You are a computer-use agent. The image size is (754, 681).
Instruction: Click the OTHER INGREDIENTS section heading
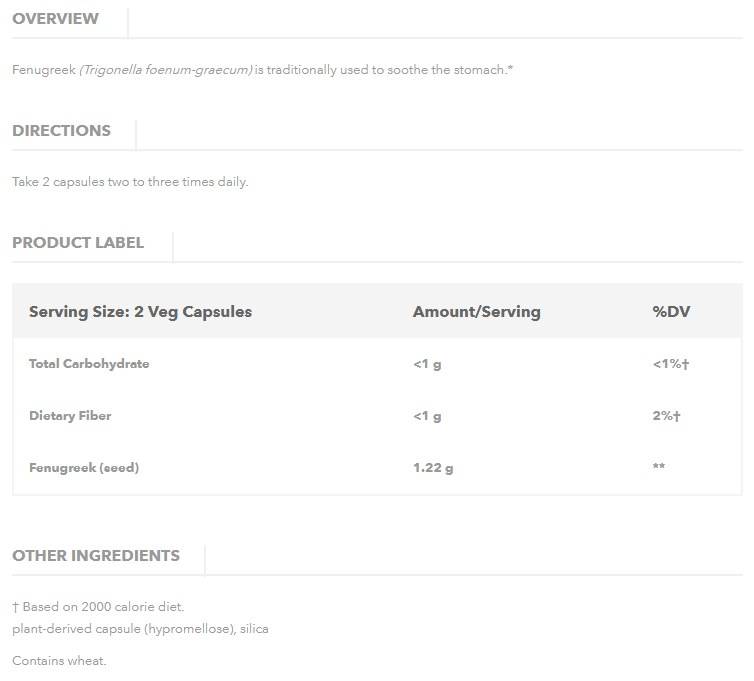(96, 555)
